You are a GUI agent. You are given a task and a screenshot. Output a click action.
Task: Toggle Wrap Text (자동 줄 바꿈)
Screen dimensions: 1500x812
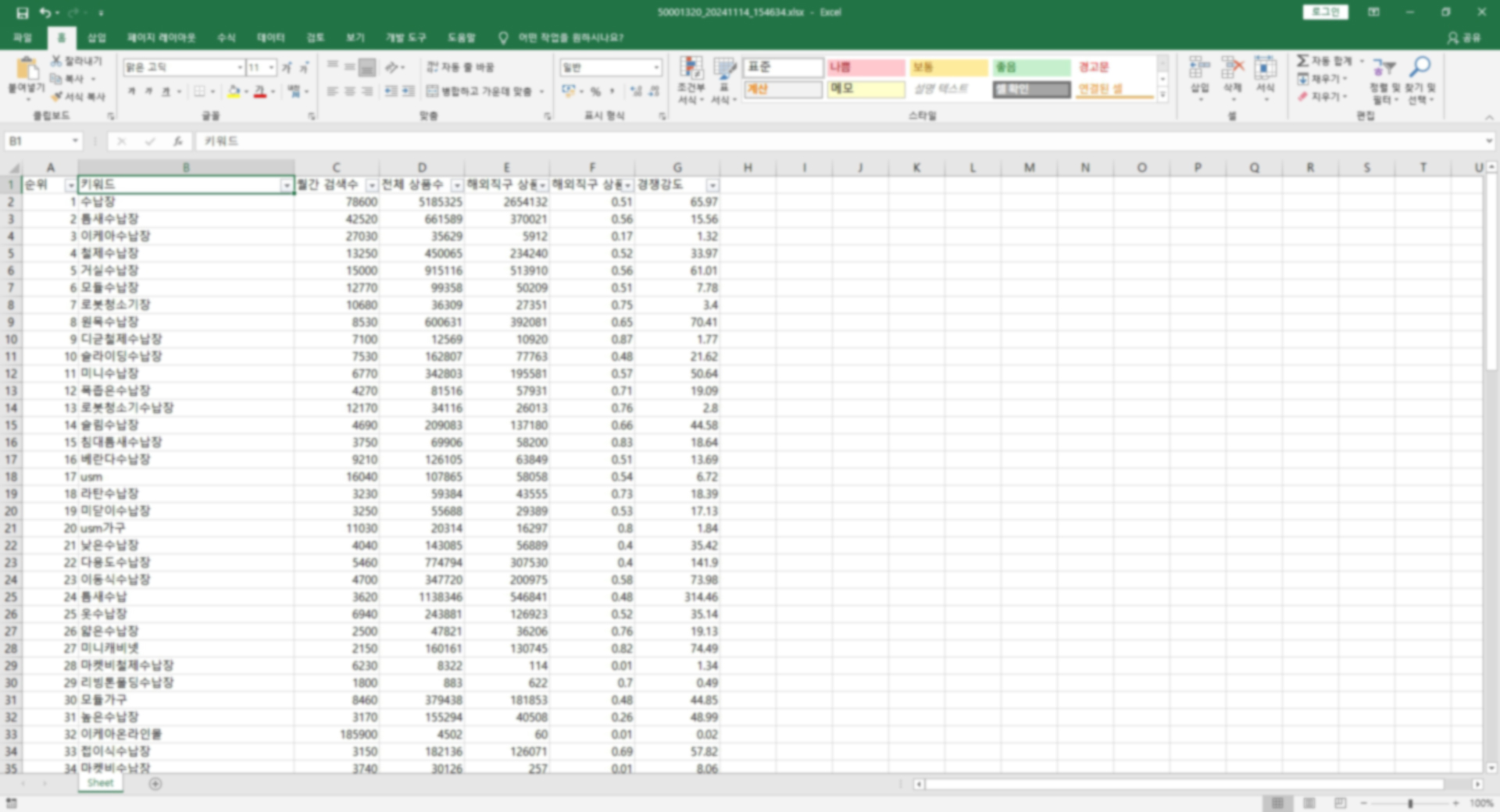point(460,67)
